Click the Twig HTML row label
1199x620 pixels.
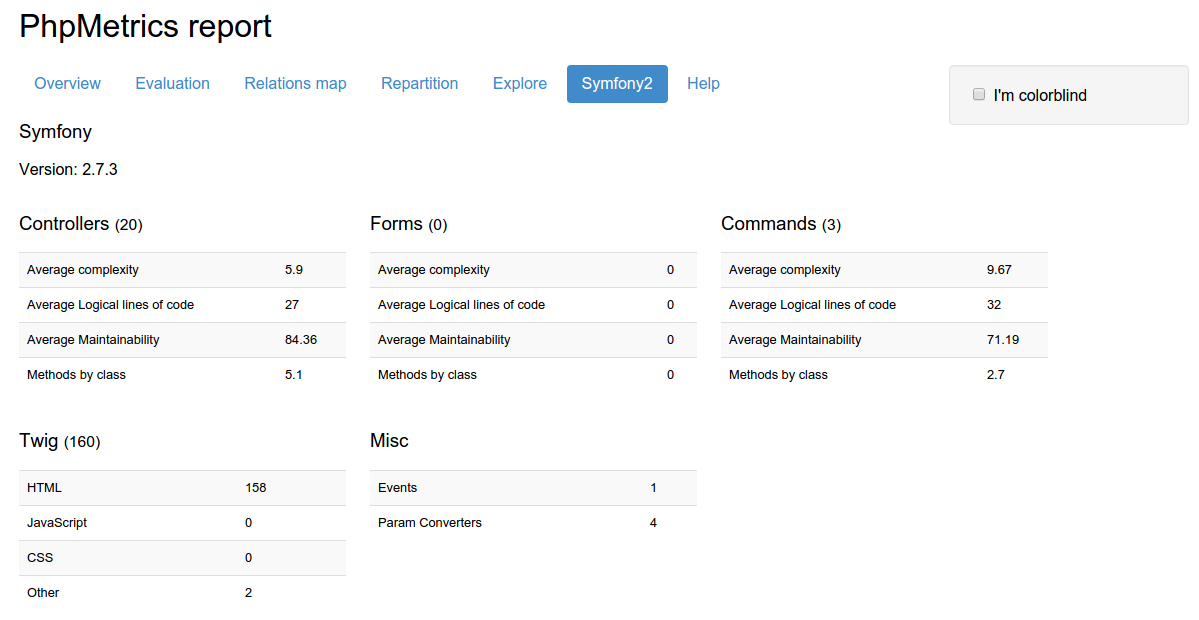44,488
